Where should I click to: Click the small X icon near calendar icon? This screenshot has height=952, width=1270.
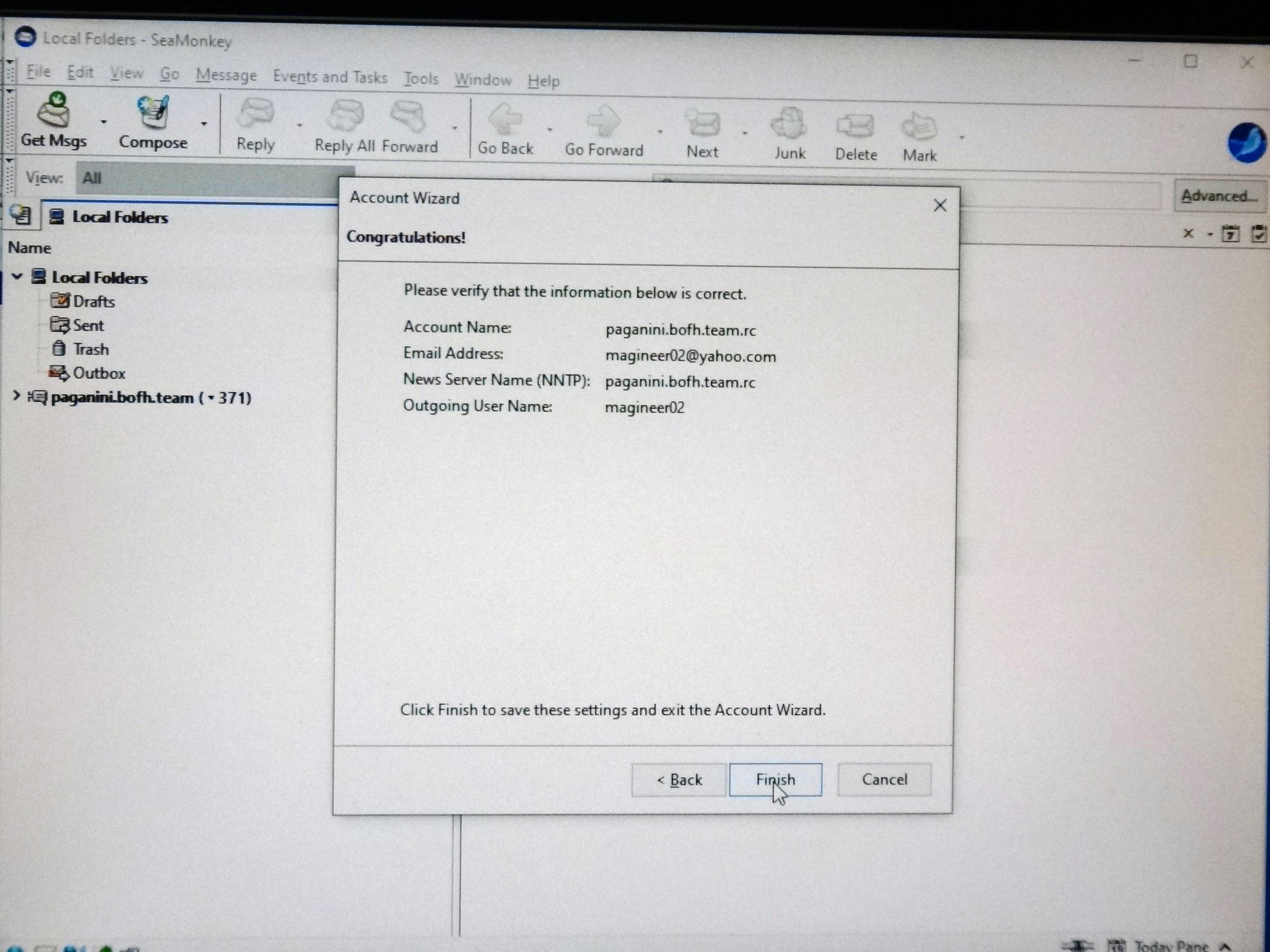pos(1189,233)
